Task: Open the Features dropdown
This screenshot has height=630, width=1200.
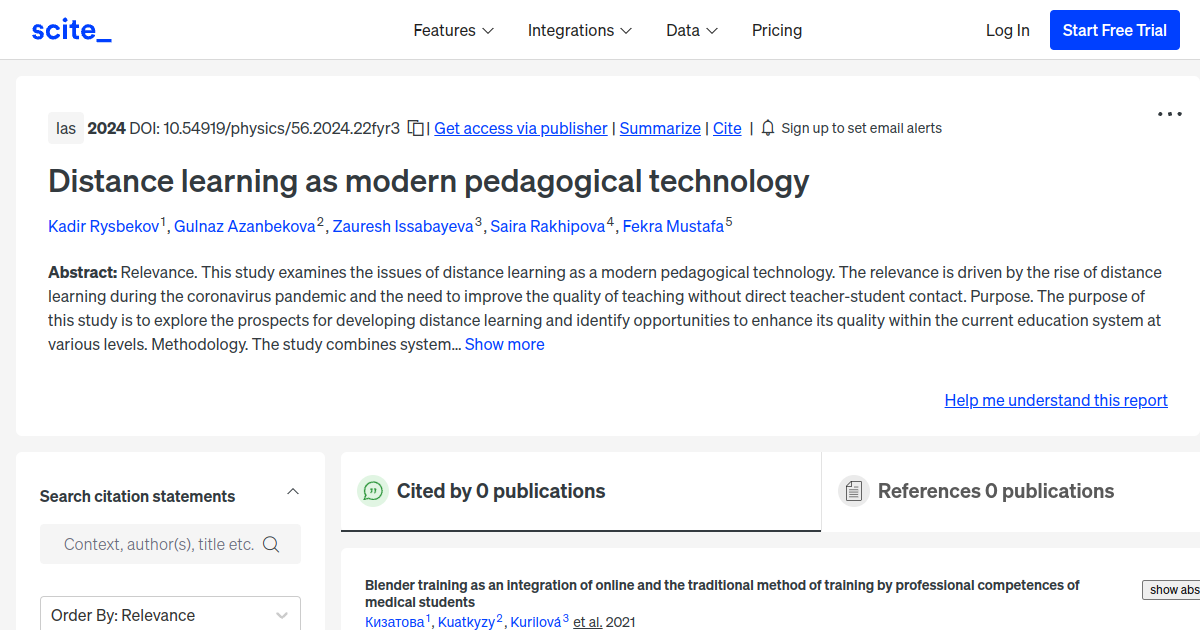Action: [453, 30]
